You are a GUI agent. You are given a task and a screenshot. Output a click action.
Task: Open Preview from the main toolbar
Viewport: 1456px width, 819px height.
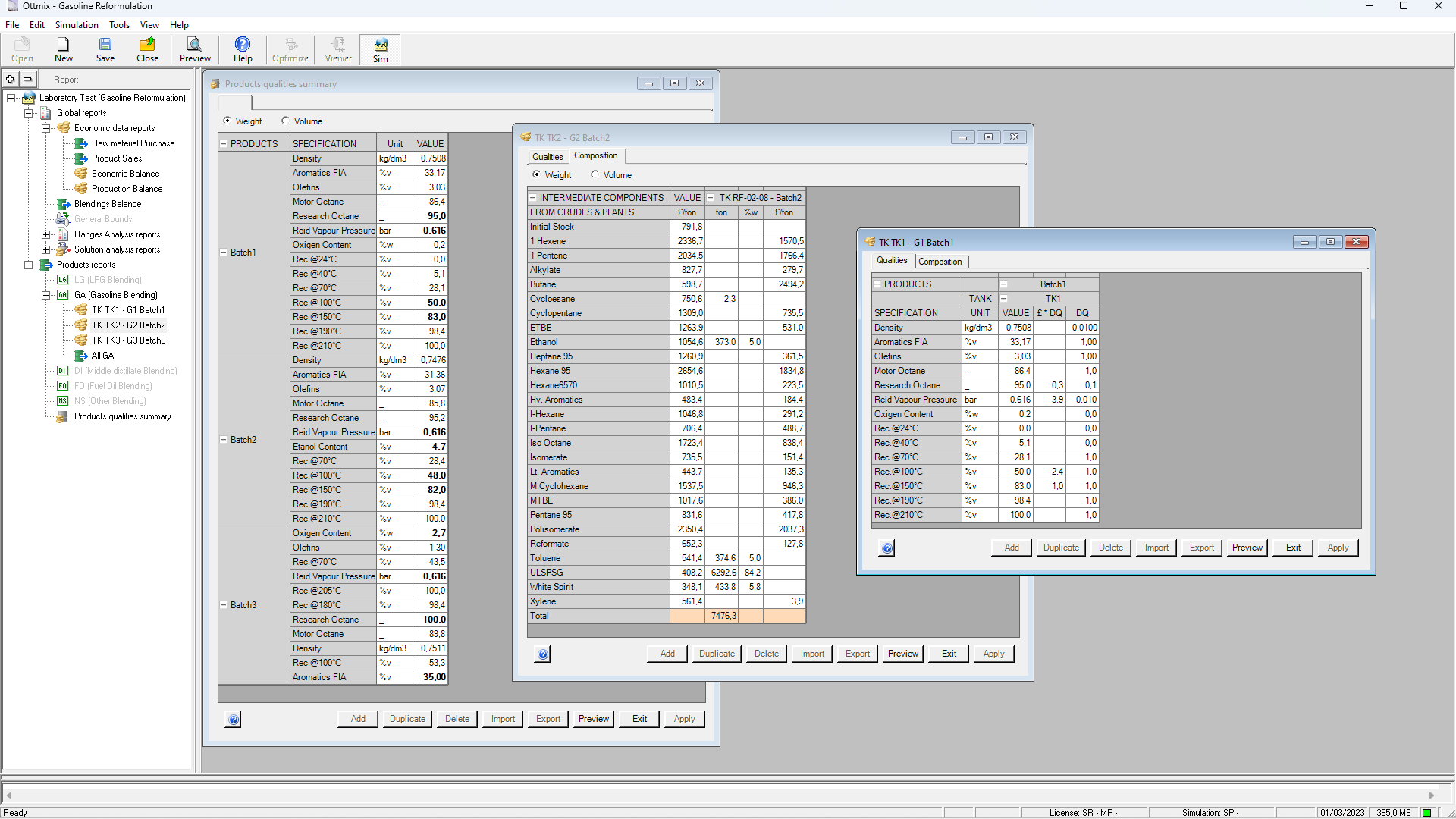point(195,49)
